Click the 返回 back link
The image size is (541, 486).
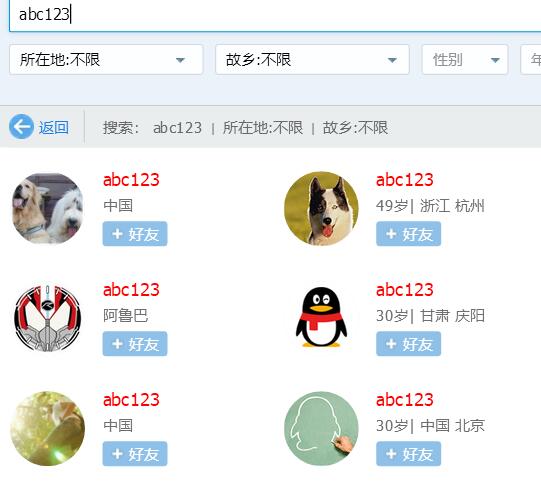pyautogui.click(x=54, y=128)
